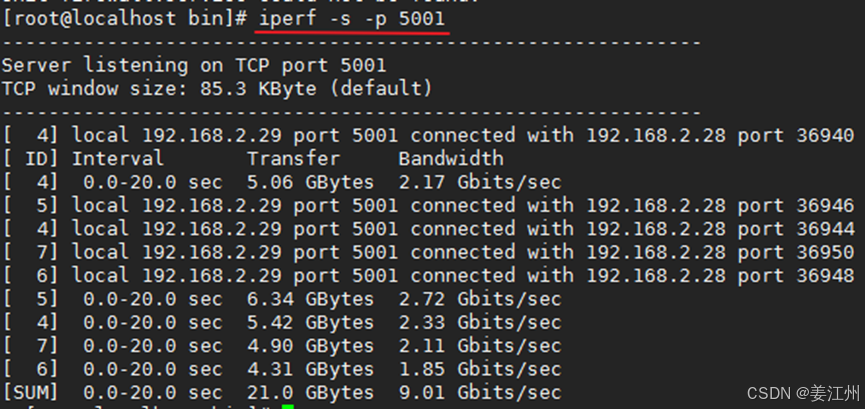Screen dimensions: 865x409
Task: Click the '9.01 Gbits/sec' total bandwidth value
Action: [480, 392]
